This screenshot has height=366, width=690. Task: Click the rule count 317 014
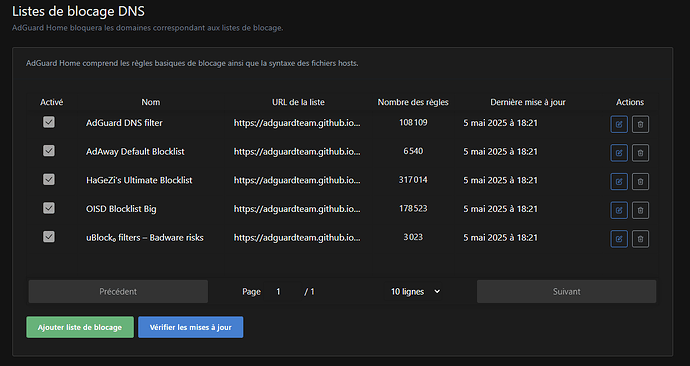[x=413, y=179]
